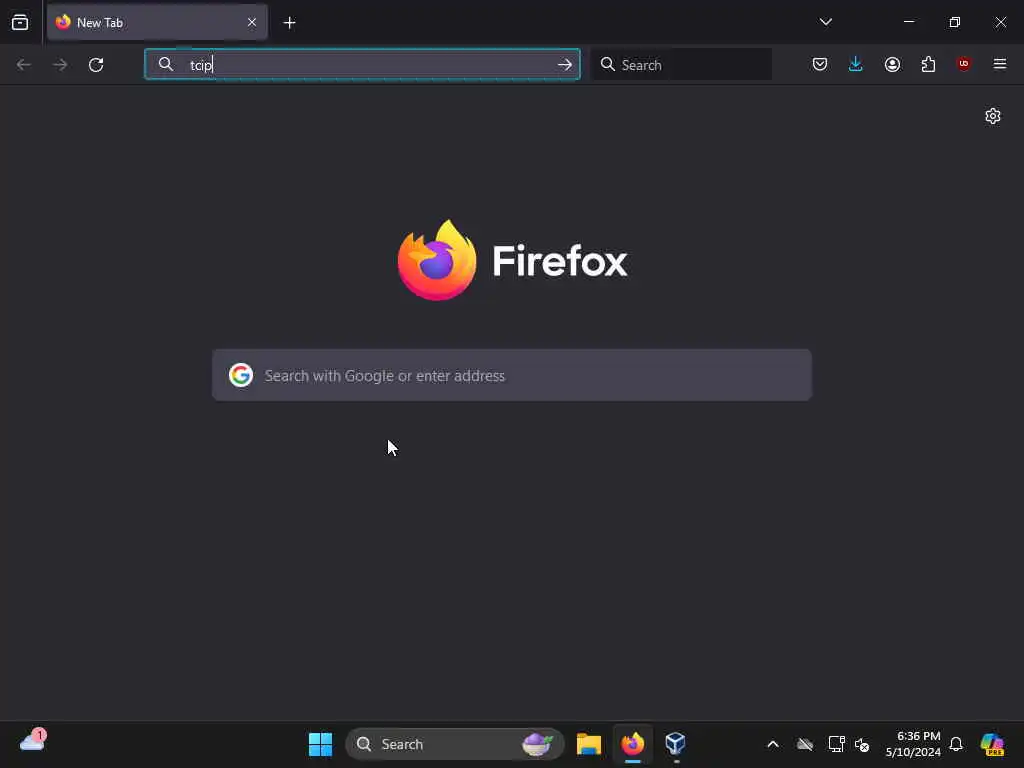Reload the current page
Image resolution: width=1024 pixels, height=768 pixels.
(x=96, y=65)
